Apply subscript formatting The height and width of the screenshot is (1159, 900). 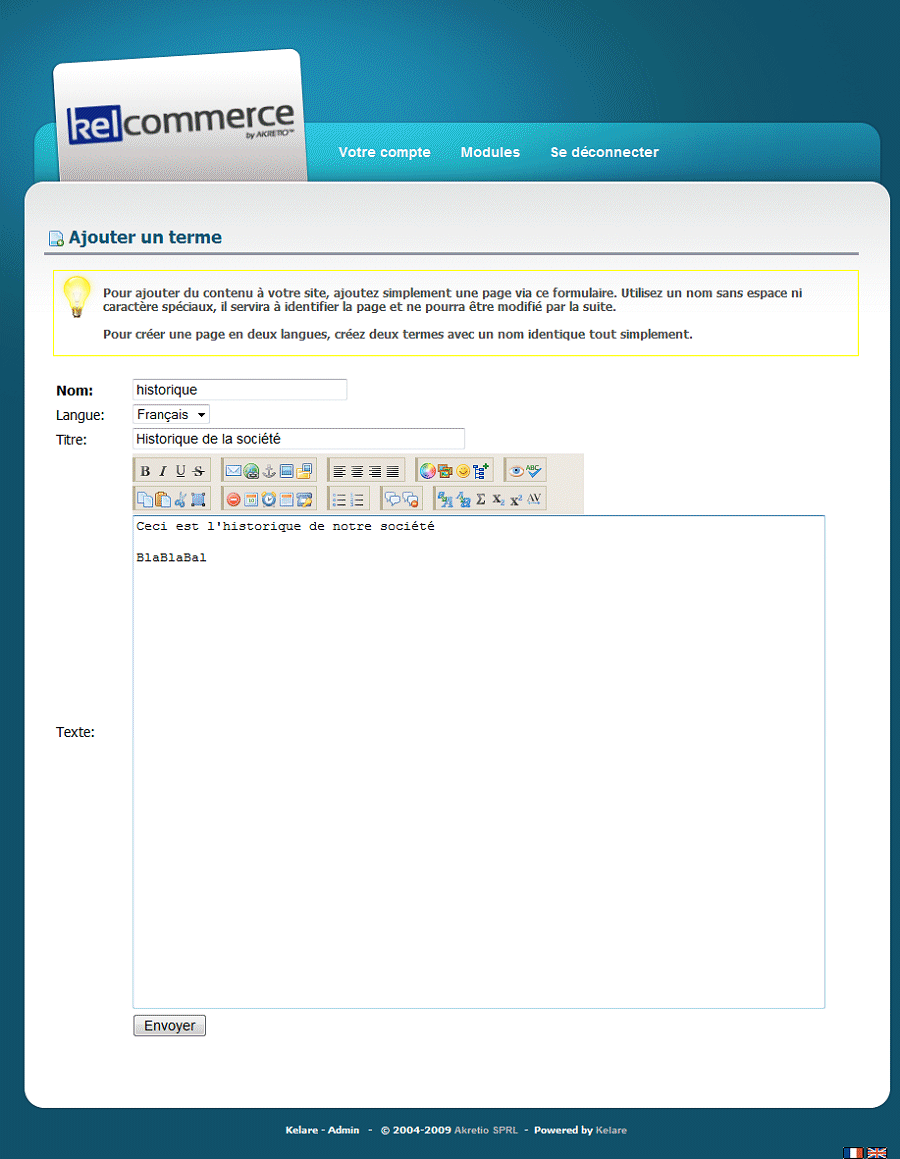click(498, 499)
